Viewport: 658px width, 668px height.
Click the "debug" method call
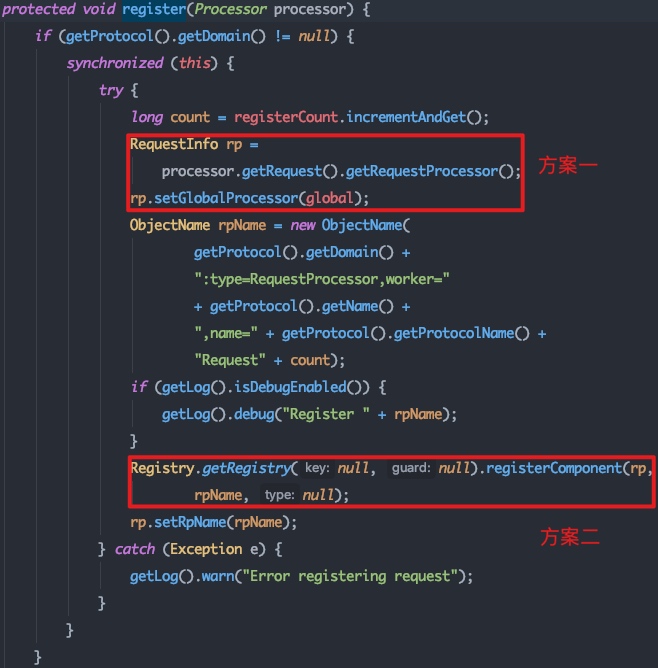pyautogui.click(x=254, y=414)
